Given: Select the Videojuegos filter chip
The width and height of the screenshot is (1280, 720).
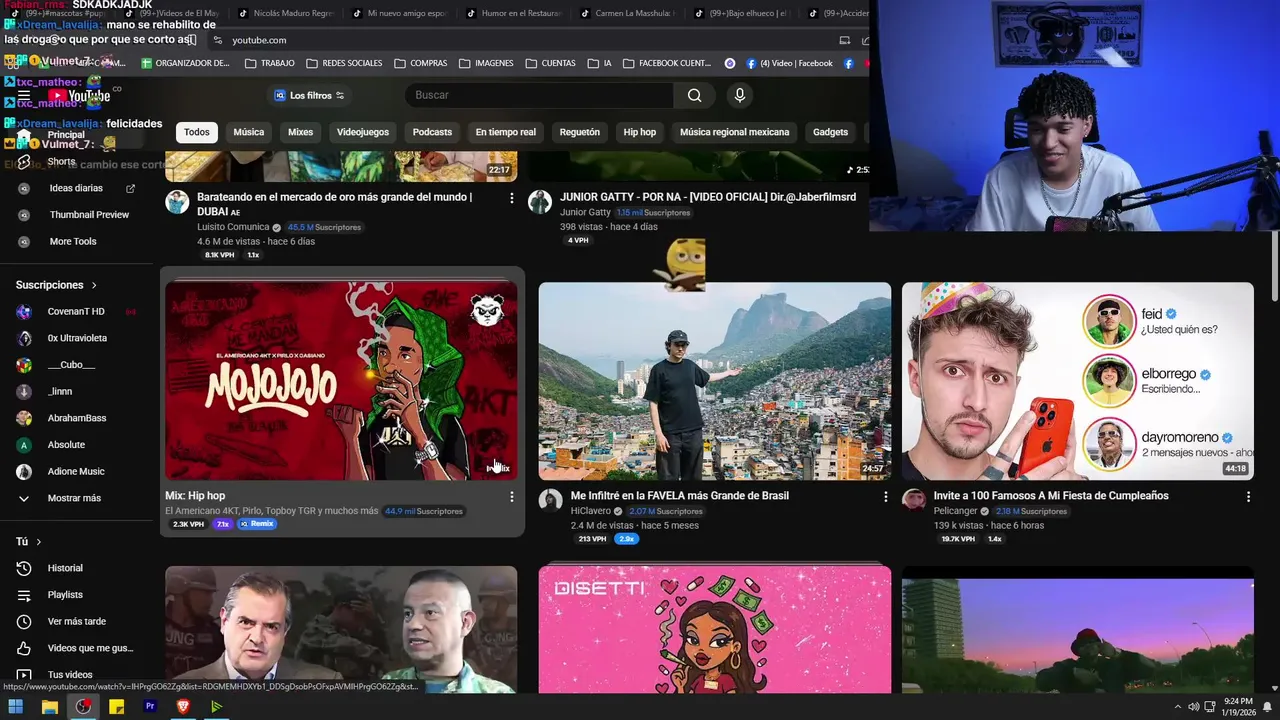Looking at the screenshot, I should click(x=363, y=132).
